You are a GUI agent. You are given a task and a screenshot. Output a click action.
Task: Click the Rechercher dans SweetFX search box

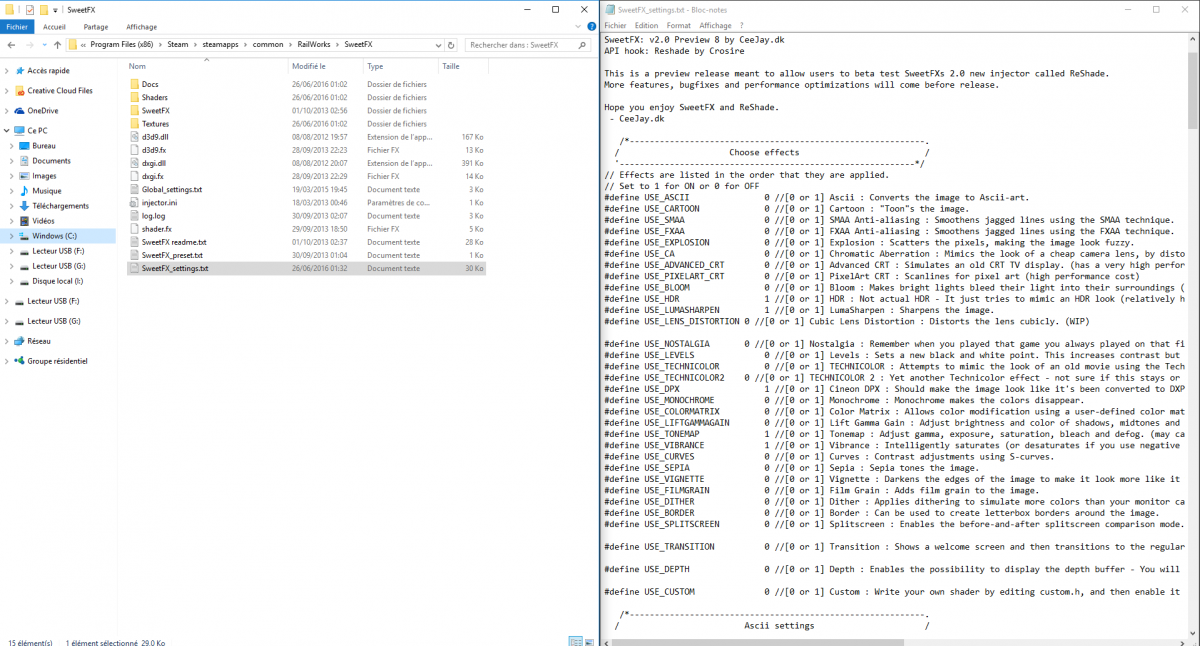click(528, 44)
